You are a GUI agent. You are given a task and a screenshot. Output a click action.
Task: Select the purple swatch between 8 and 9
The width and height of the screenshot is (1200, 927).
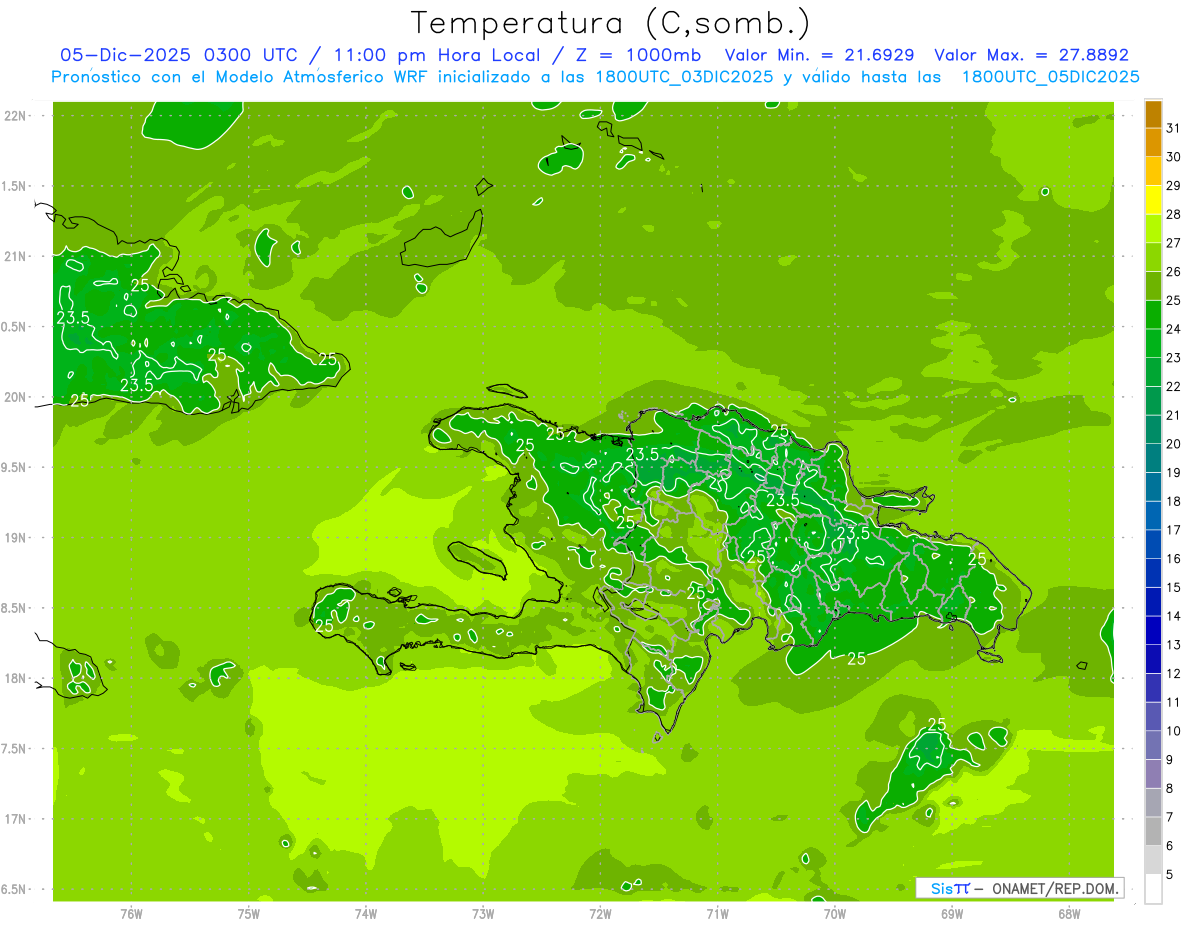tap(1153, 774)
